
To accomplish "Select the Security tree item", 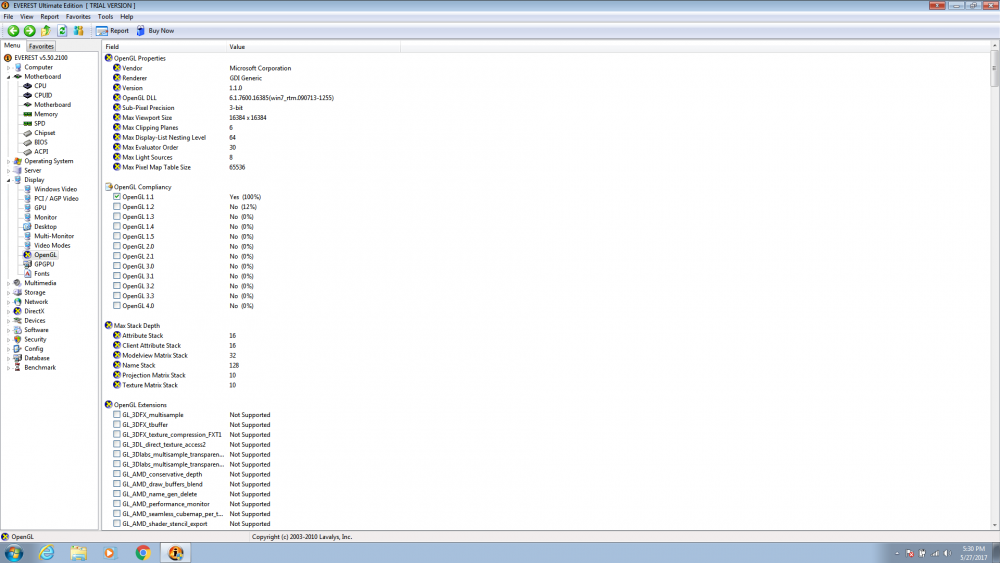I will tap(35, 340).
